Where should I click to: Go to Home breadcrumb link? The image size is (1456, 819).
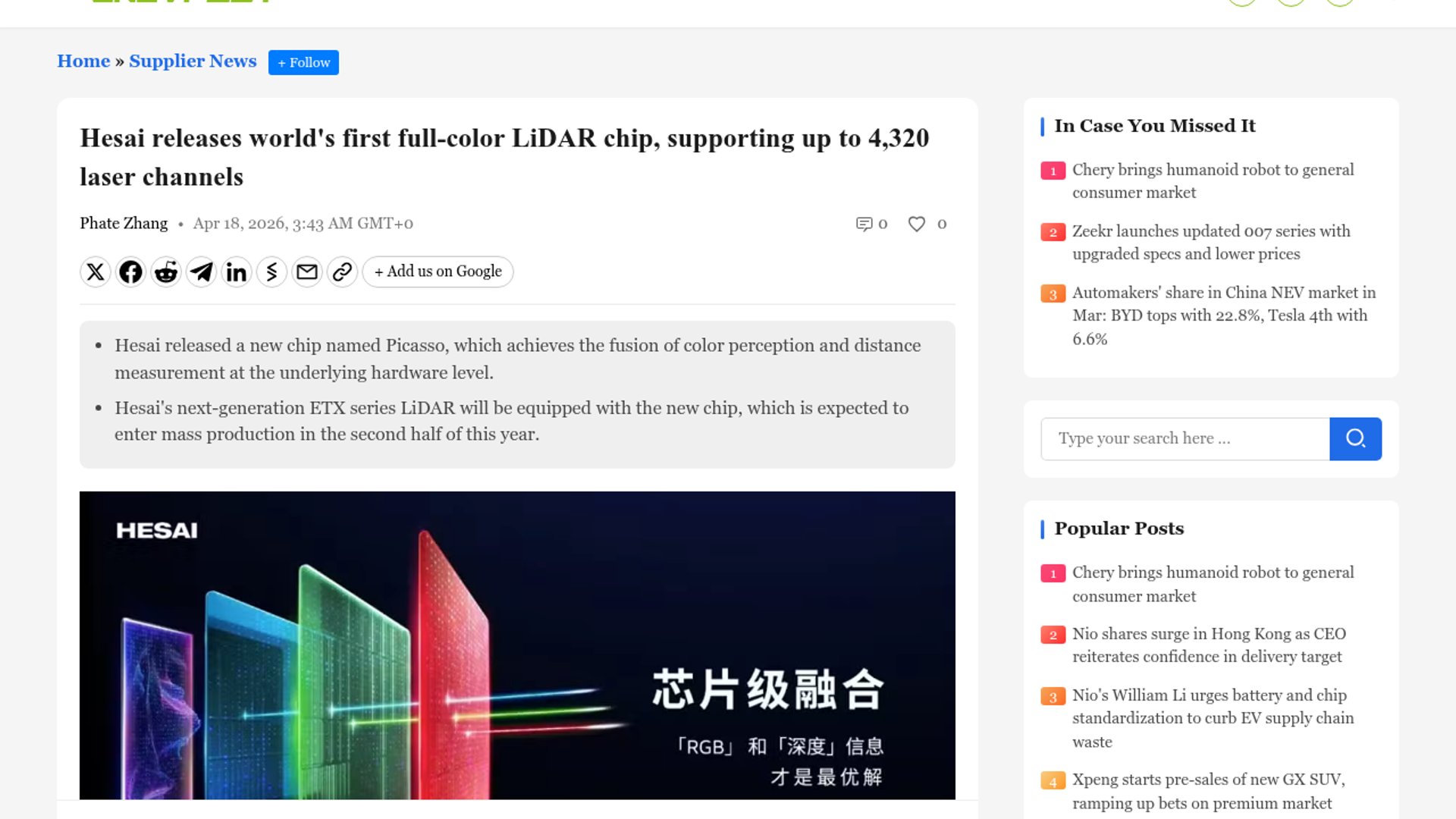(83, 61)
